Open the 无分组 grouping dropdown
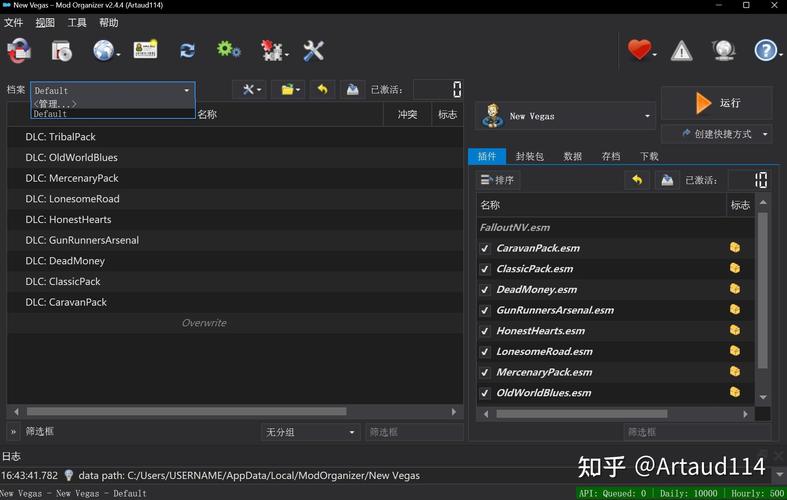The height and width of the screenshot is (500, 787). (x=310, y=432)
